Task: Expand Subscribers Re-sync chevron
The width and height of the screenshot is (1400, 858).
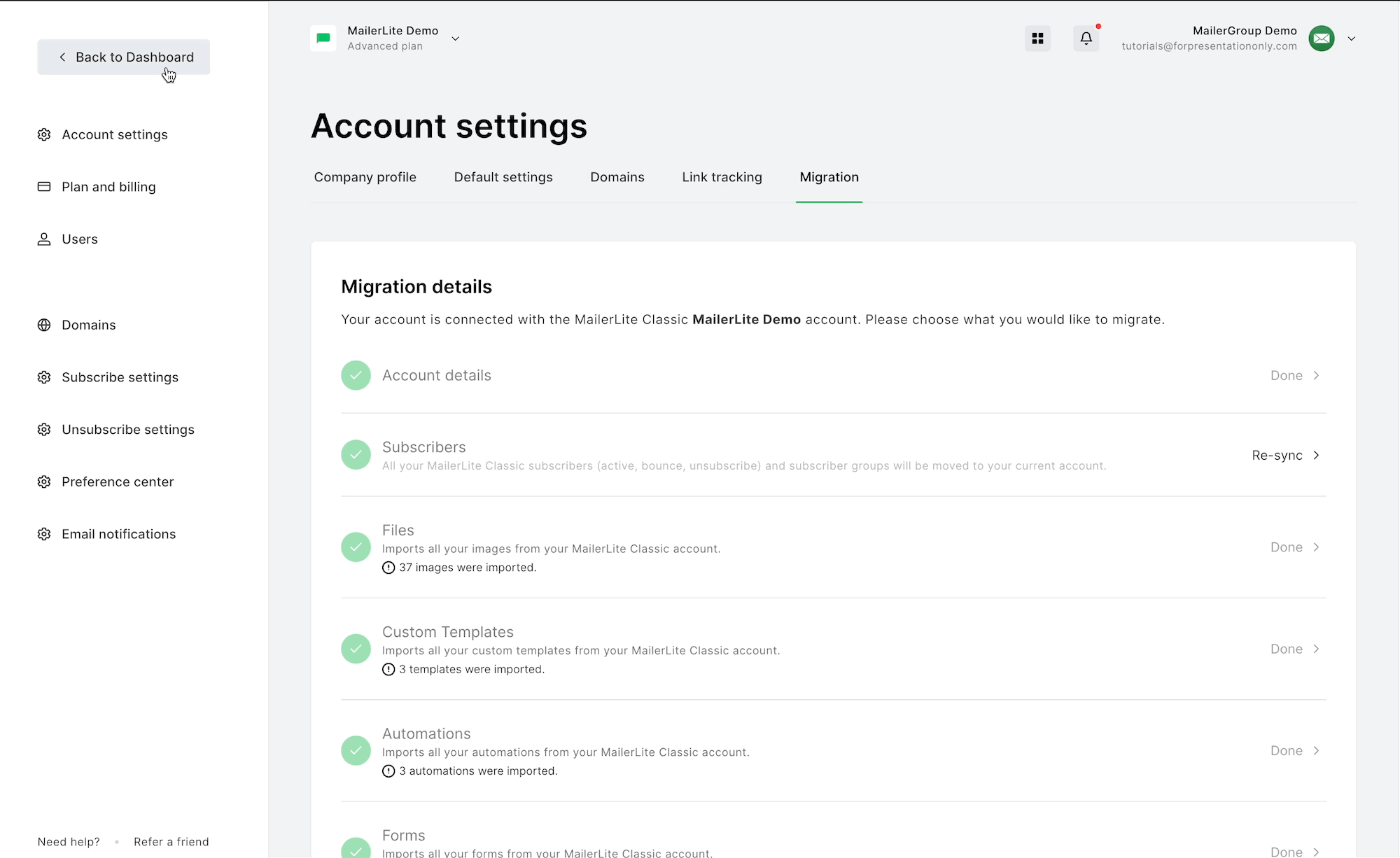Action: pos(1316,455)
